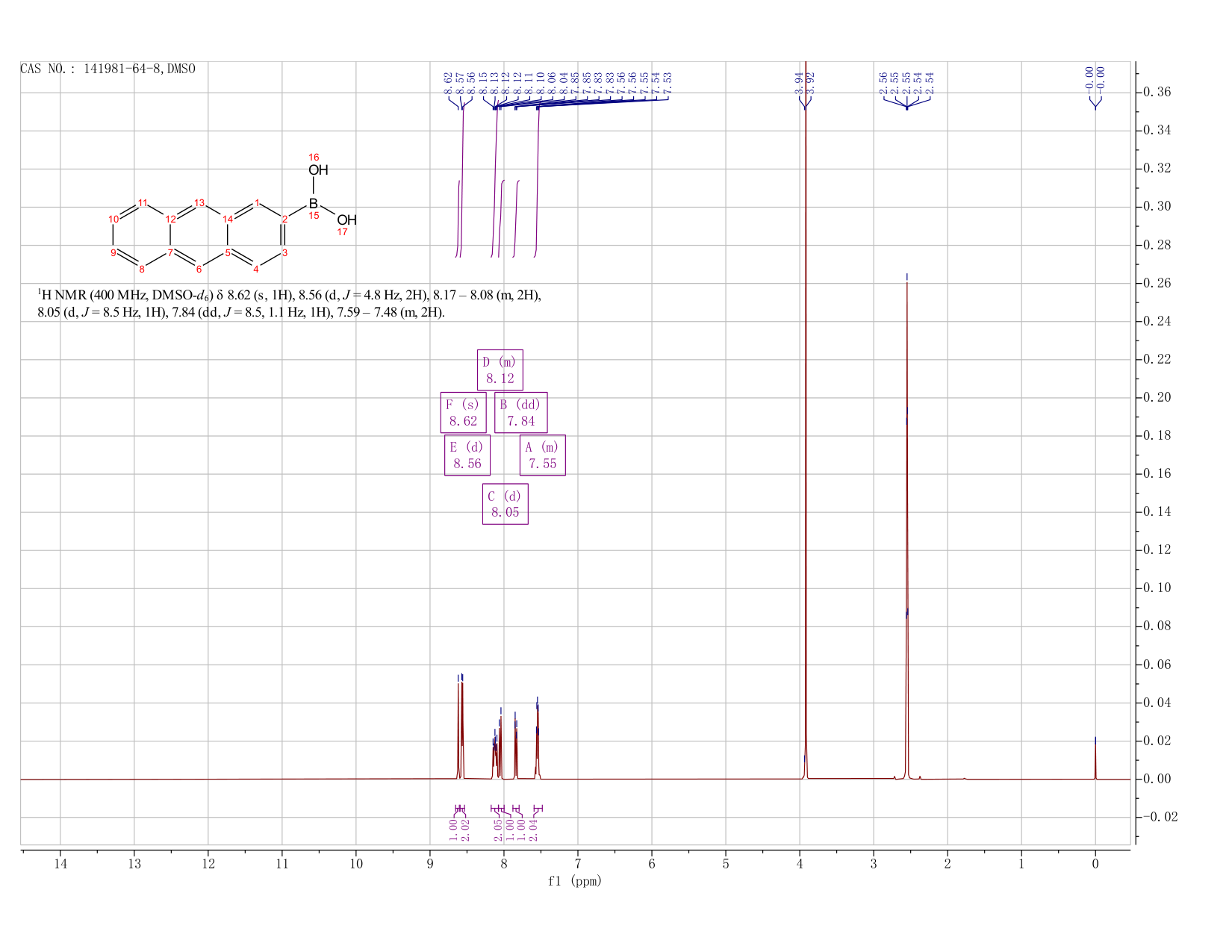Select the CAS NO. 141981-64-8 title text
1232x952 pixels.
[108, 69]
